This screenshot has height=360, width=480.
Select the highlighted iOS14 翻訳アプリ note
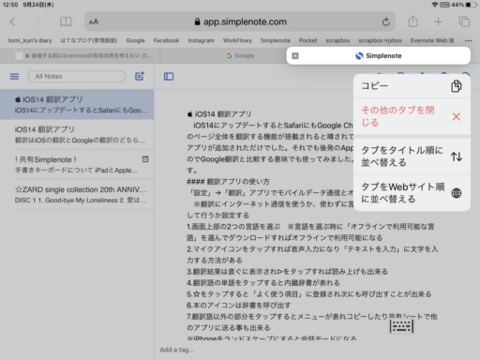click(x=77, y=104)
